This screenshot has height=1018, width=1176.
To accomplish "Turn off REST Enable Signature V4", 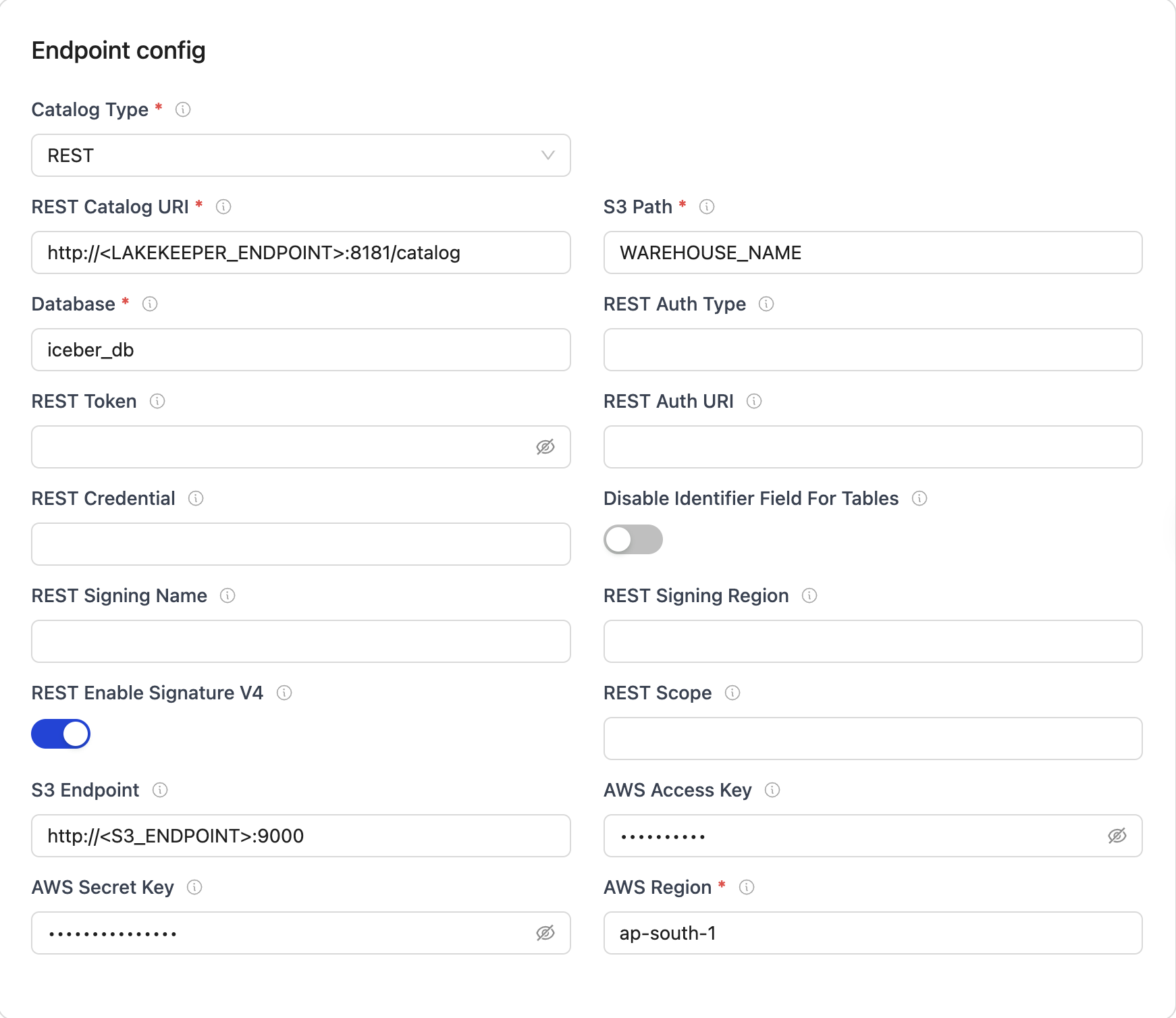I will coord(60,734).
